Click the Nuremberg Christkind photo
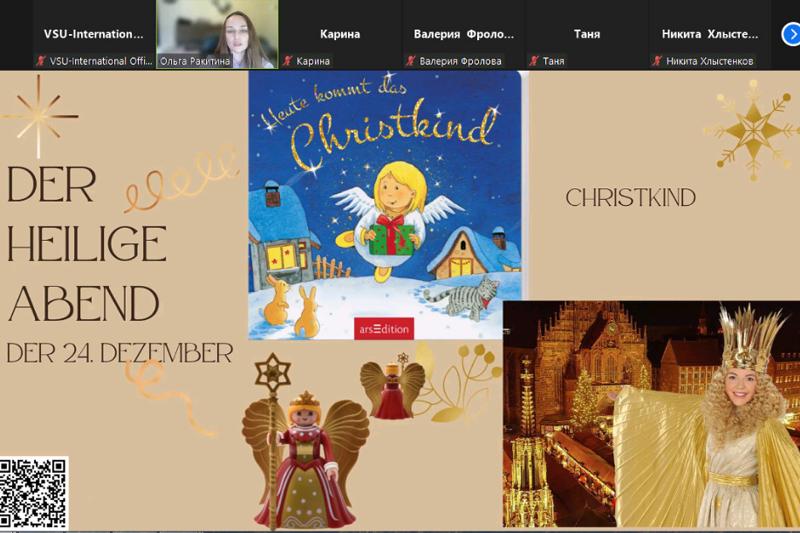Viewport: 800px width, 533px height. pos(651,414)
